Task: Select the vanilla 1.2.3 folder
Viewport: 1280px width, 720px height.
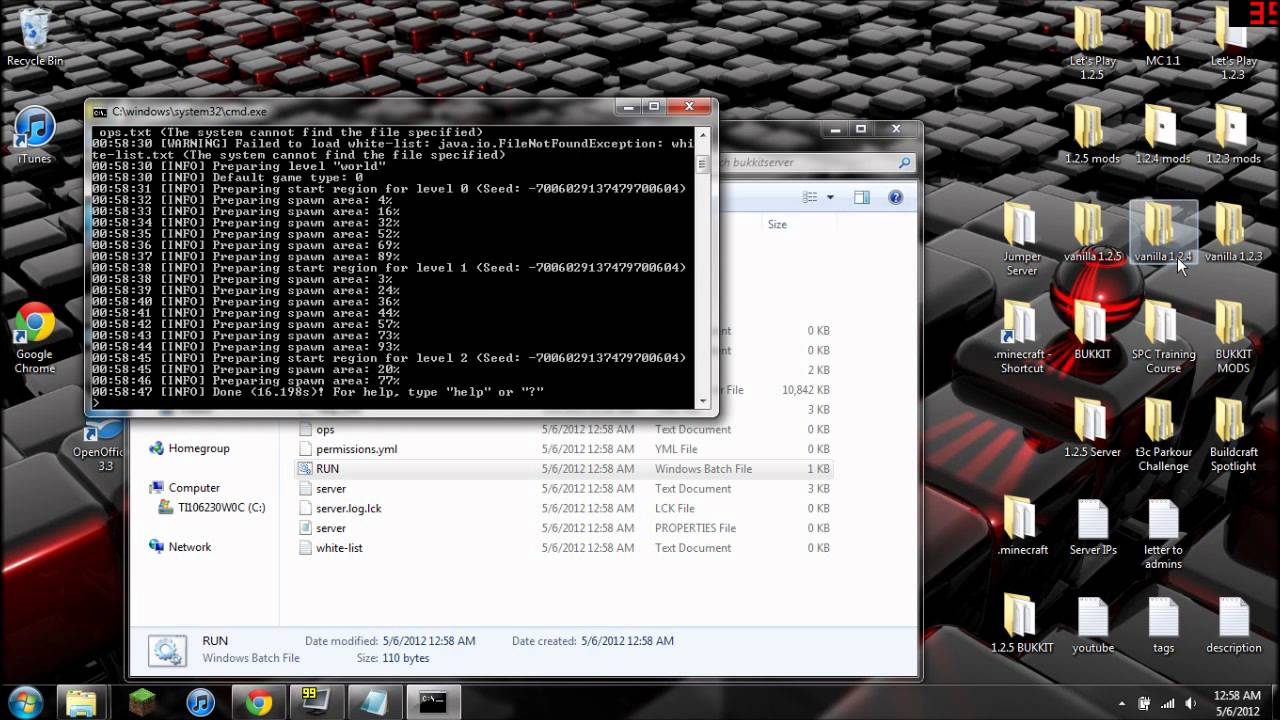Action: pos(1233,233)
